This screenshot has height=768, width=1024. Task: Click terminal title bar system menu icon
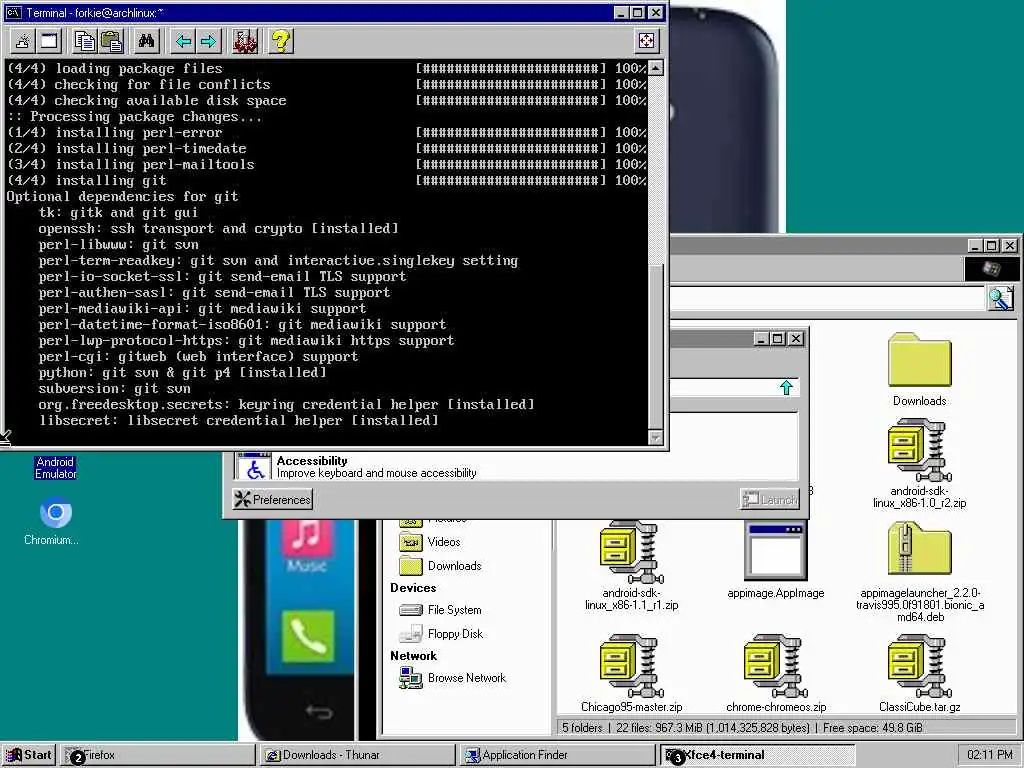[x=13, y=12]
